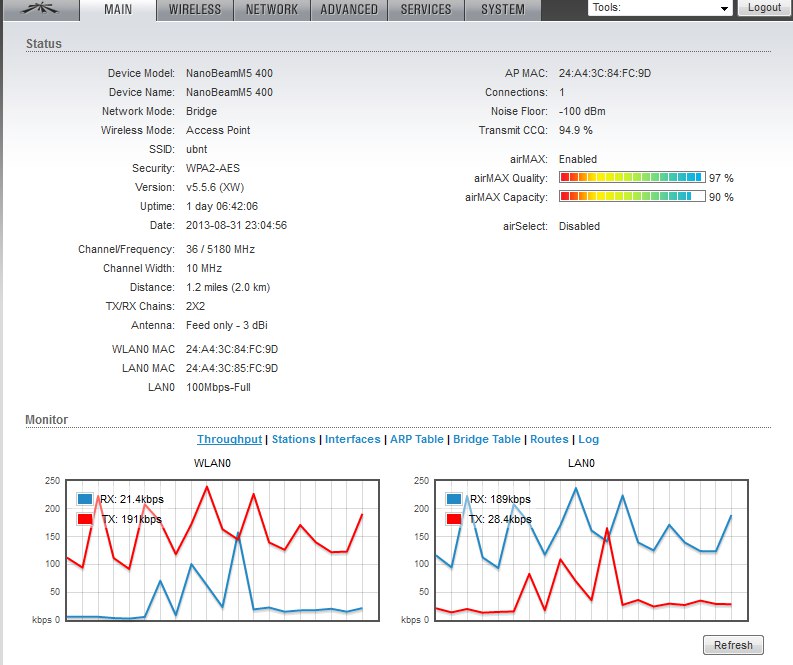Viewport: 793px width, 665px height.
Task: Click the Logout button
Action: [764, 8]
